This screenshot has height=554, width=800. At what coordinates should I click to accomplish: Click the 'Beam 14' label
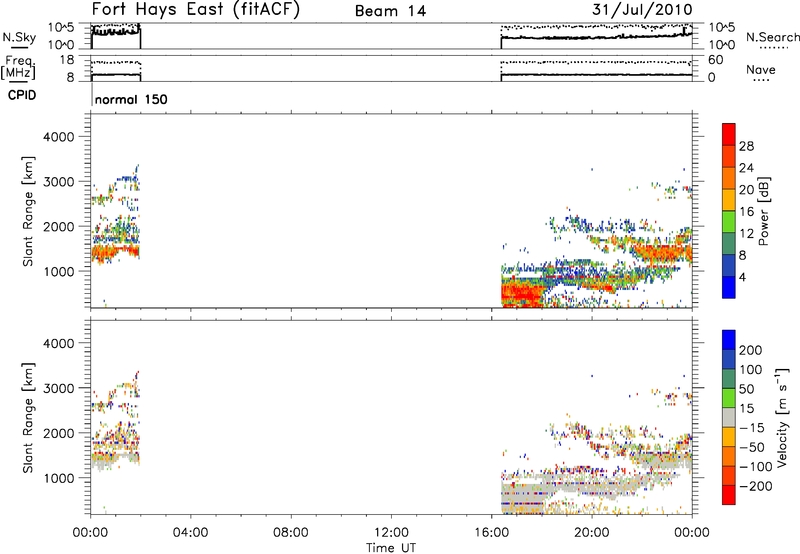click(390, 11)
